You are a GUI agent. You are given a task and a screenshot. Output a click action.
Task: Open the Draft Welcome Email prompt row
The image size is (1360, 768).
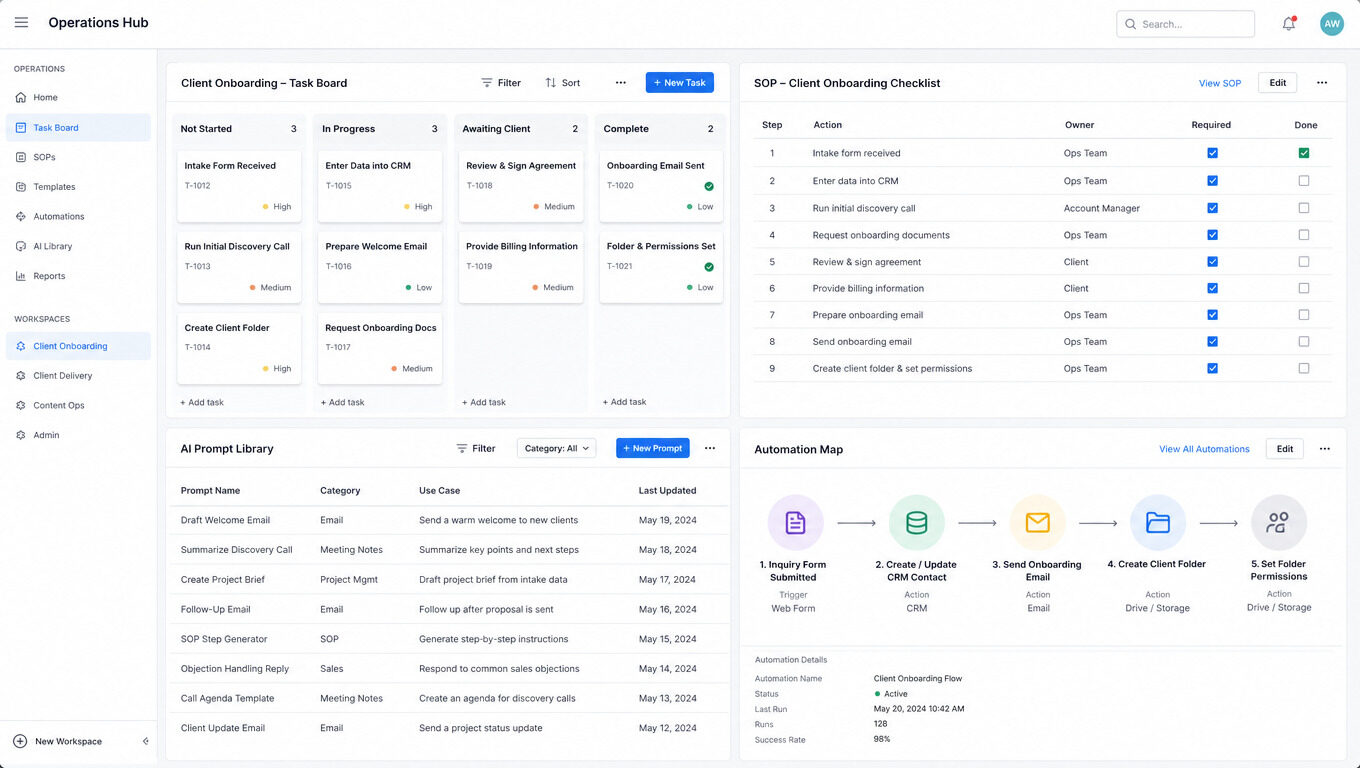pyautogui.click(x=448, y=520)
